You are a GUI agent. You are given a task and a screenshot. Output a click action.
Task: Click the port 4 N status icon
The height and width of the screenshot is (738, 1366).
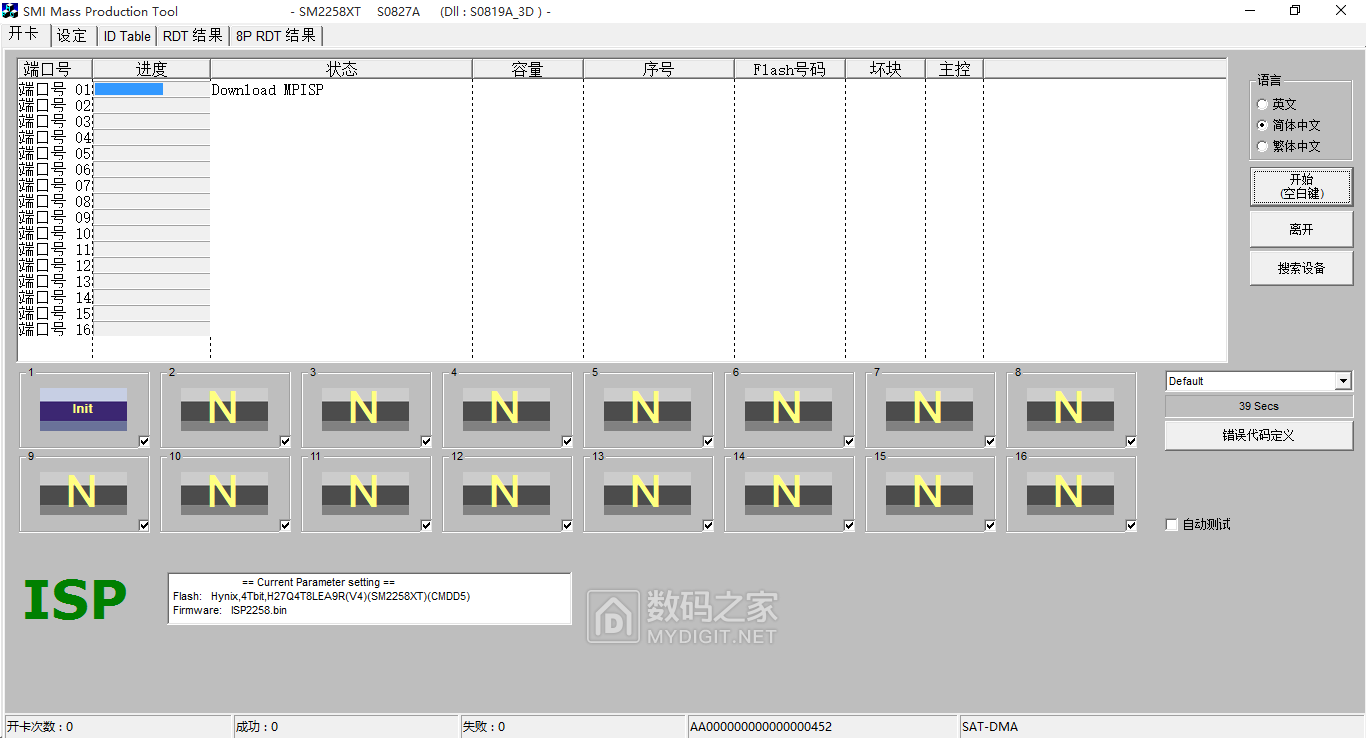coord(506,409)
